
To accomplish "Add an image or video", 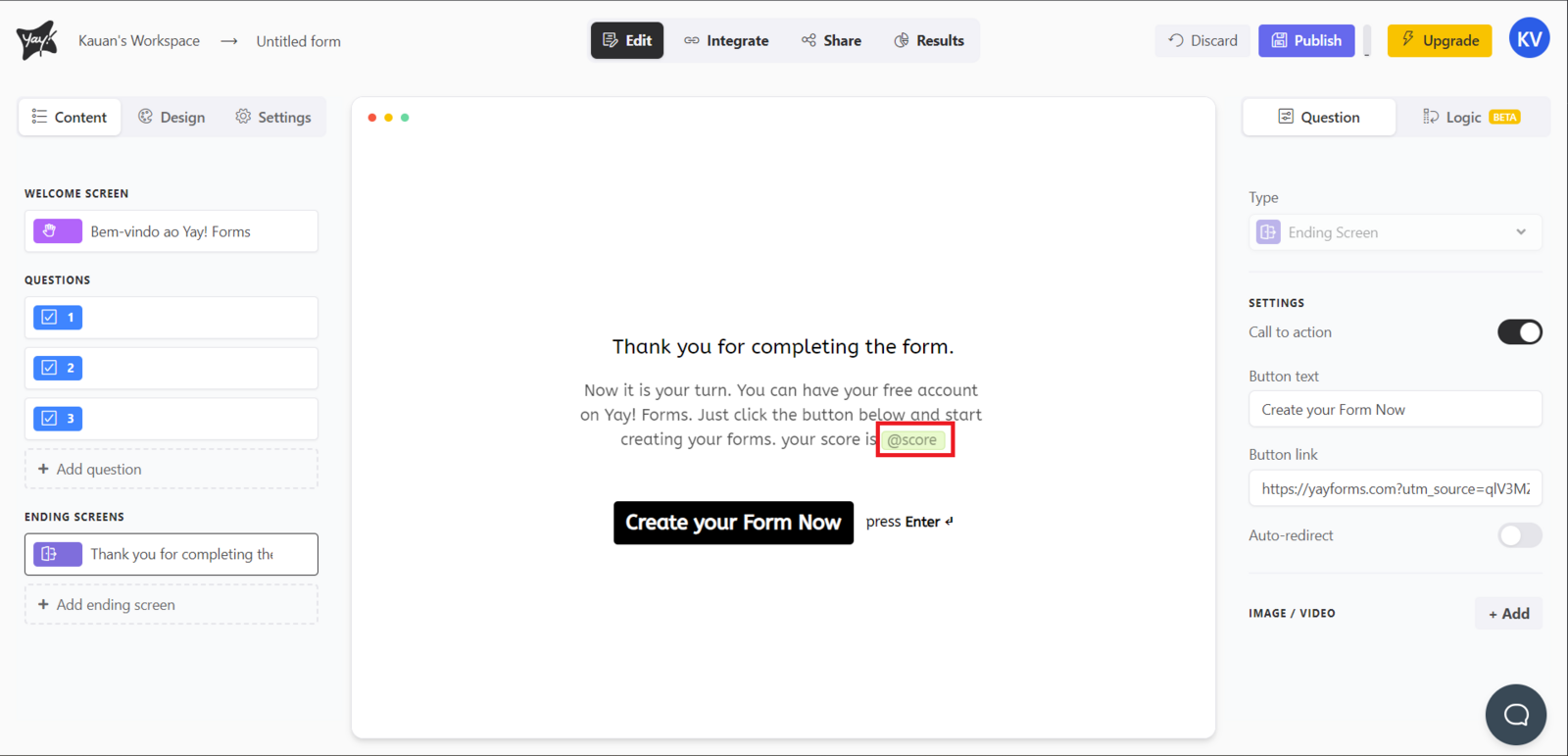I will [1508, 614].
